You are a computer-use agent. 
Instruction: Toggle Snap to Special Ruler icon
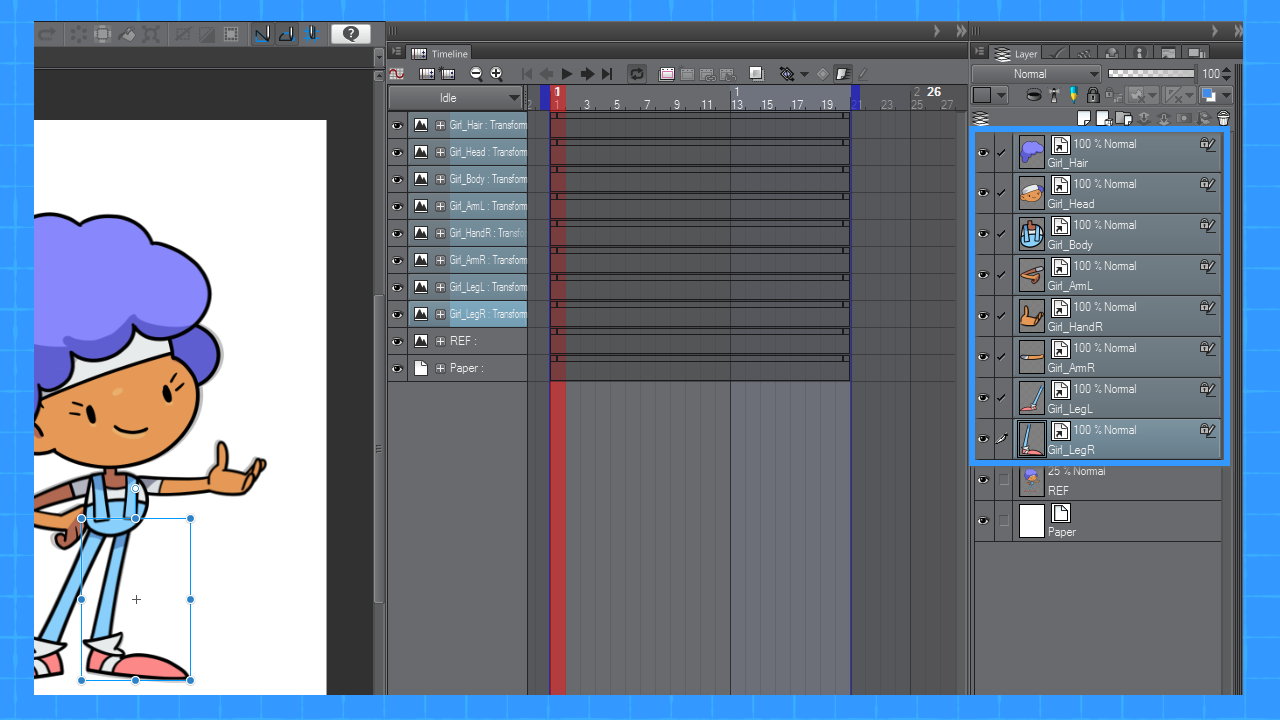click(x=286, y=34)
